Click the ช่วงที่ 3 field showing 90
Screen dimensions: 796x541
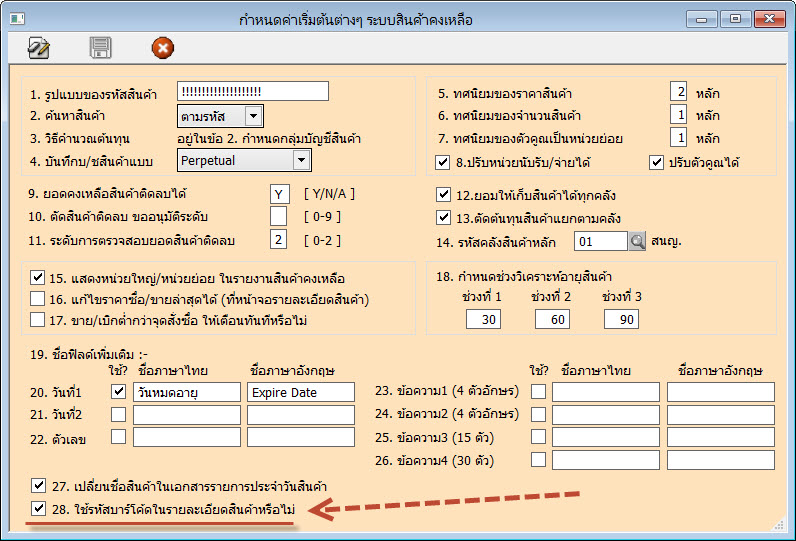pyautogui.click(x=621, y=320)
